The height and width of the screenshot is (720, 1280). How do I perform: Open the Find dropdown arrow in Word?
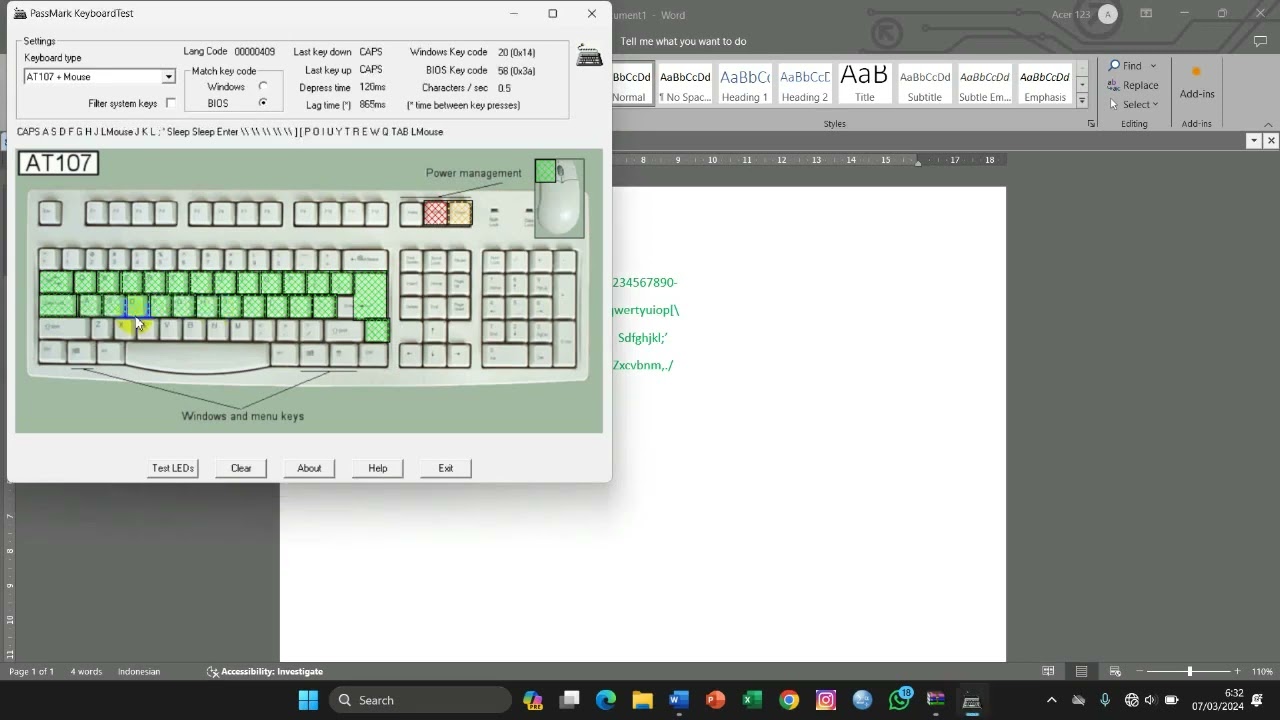click(1153, 66)
